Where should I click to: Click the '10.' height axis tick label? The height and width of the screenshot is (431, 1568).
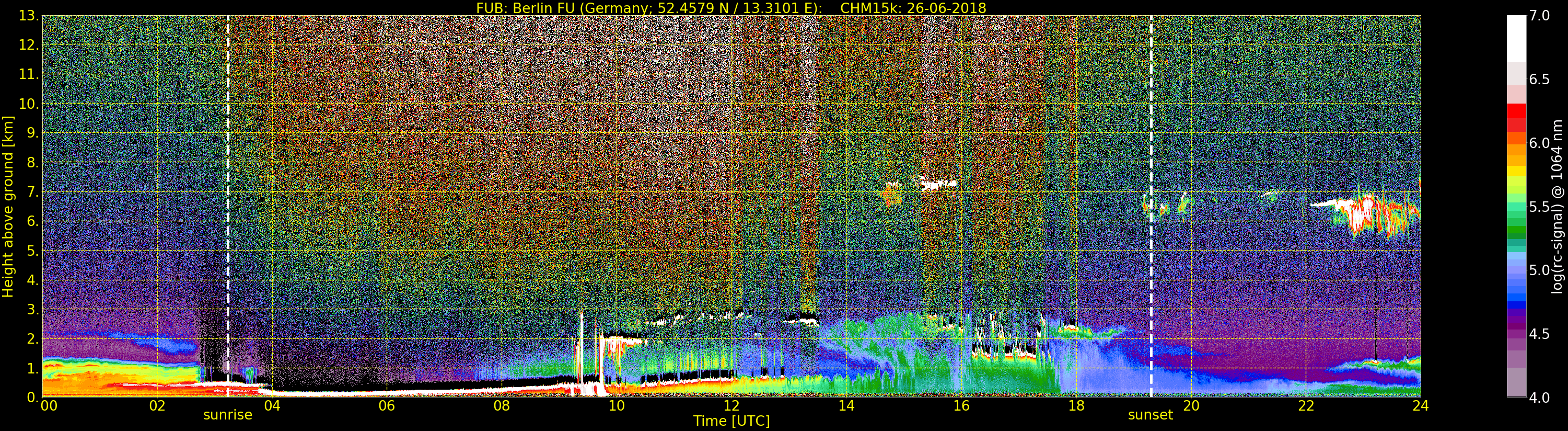[x=29, y=104]
